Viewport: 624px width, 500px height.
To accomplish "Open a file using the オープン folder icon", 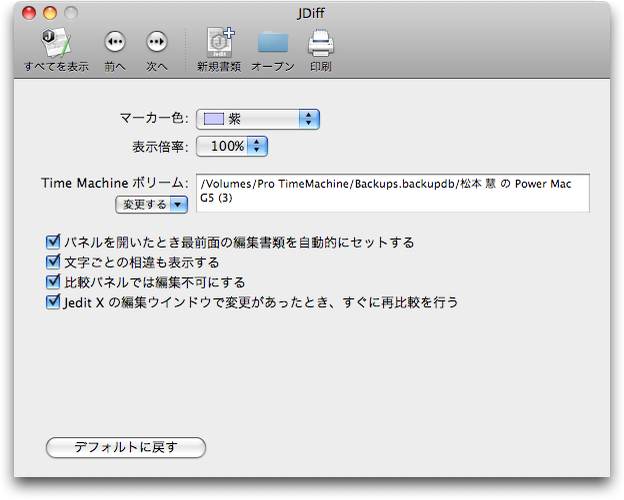I will 272,42.
